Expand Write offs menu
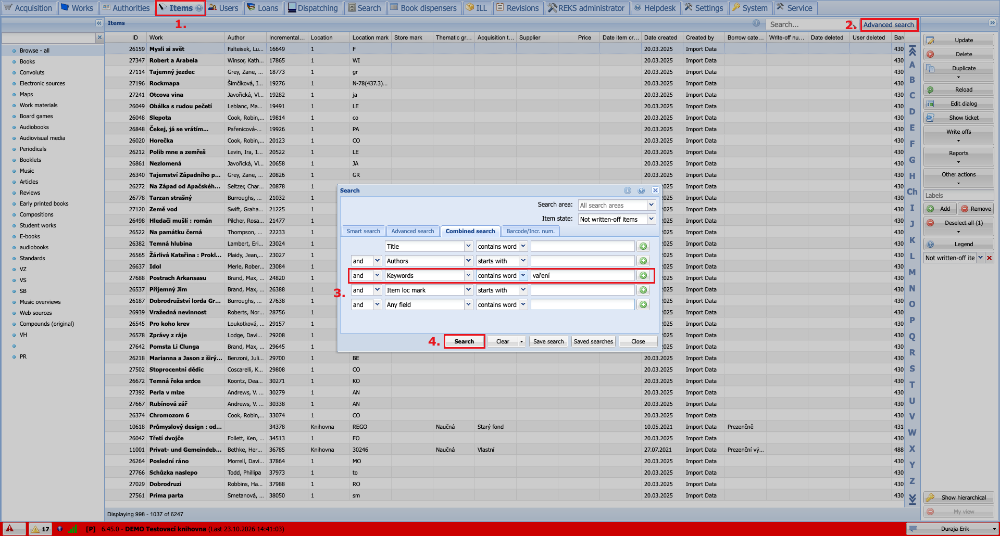The height and width of the screenshot is (536, 1000). pyautogui.click(x=959, y=135)
